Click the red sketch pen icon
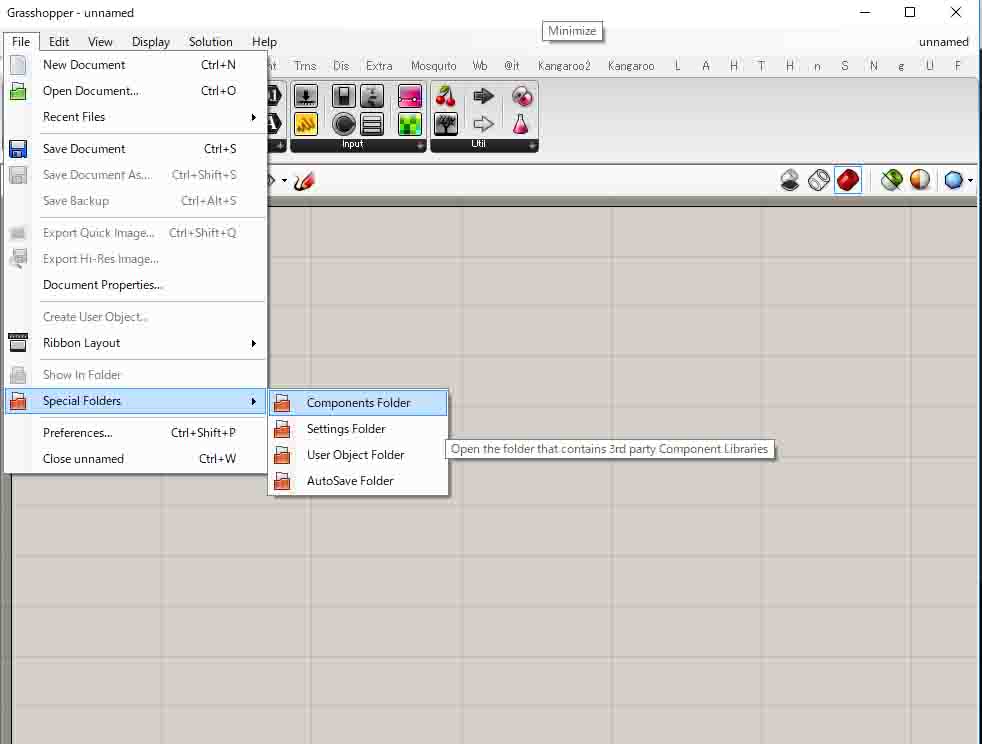 tap(305, 181)
